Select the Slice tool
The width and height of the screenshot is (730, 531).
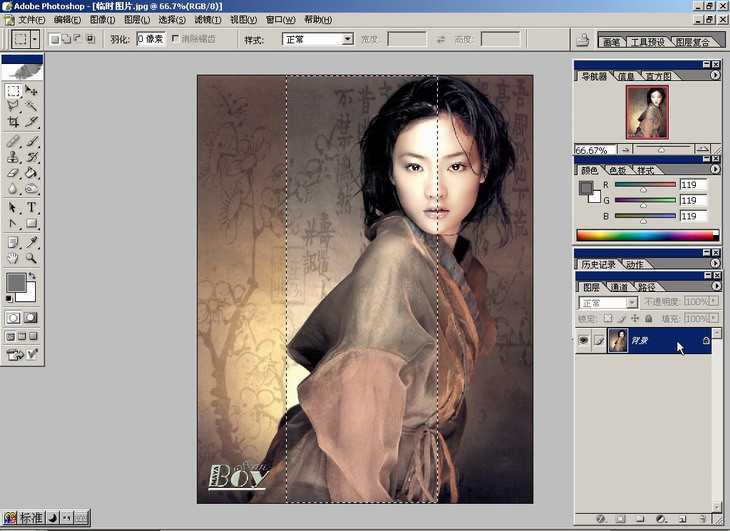[31, 122]
